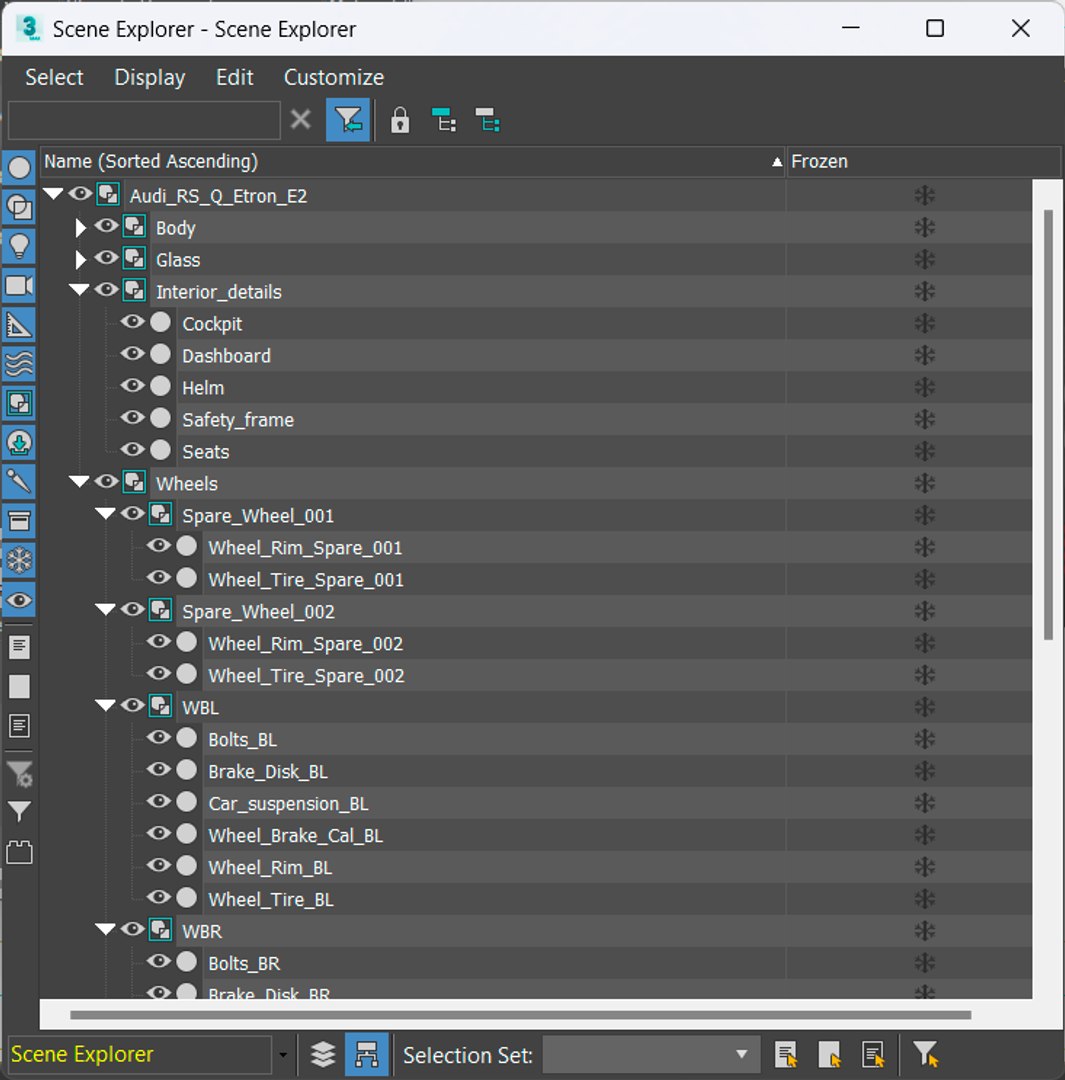The image size is (1065, 1080).
Task: Toggle Display Helpers filter icon
Action: 19,324
